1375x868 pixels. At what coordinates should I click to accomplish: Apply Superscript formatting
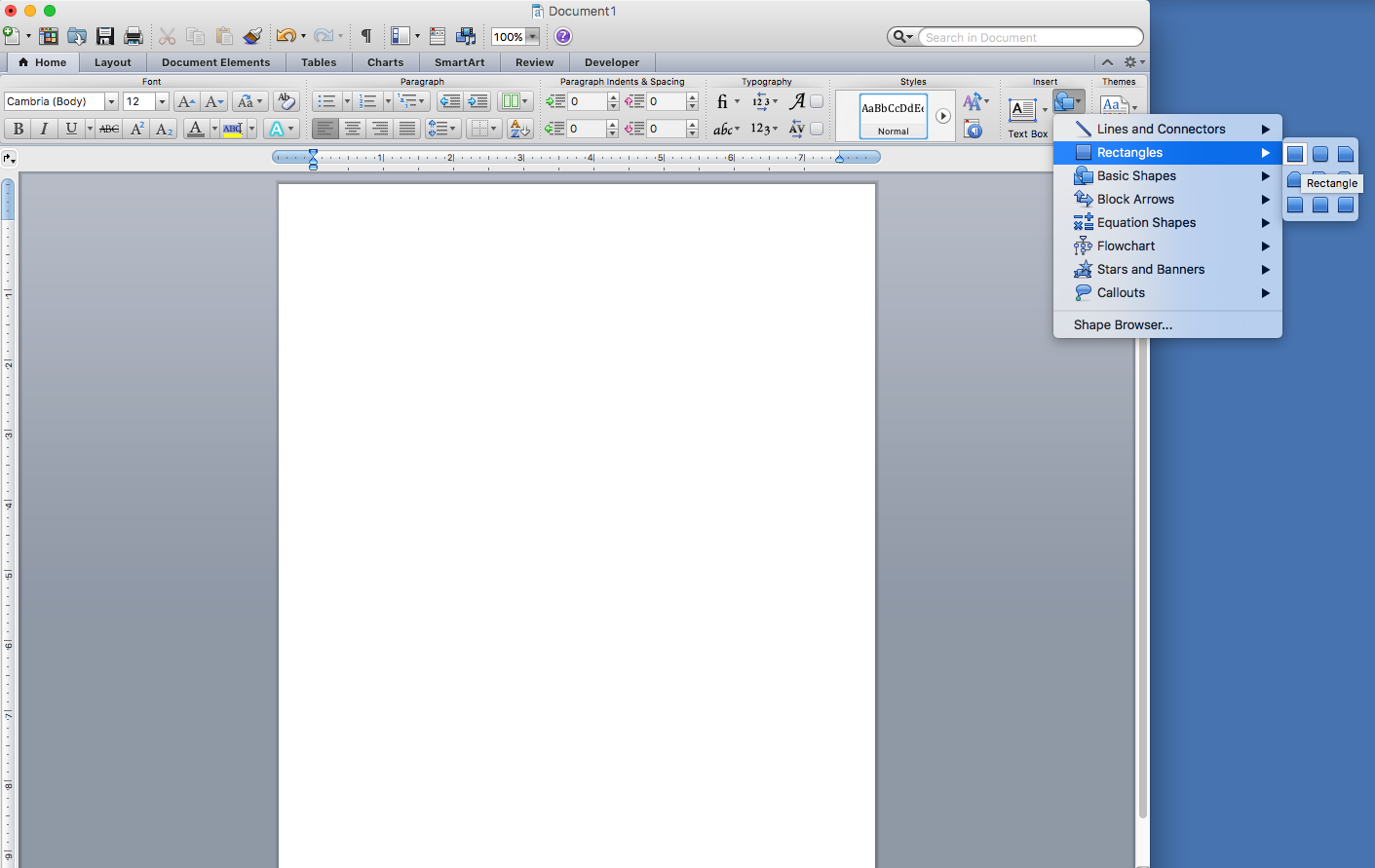(x=137, y=129)
